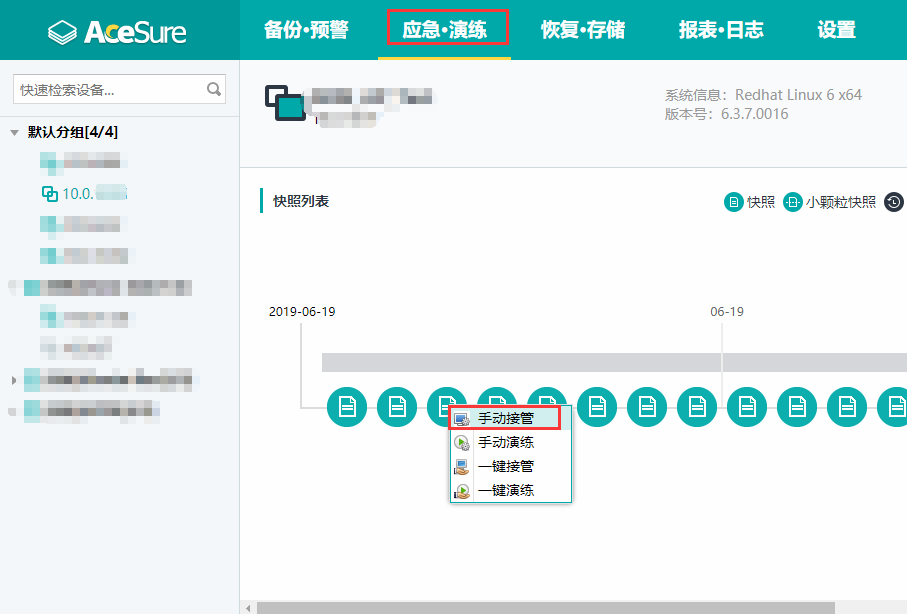The width and height of the screenshot is (907, 614).
Task: Open the dark snapshot history clock icon
Action: click(x=893, y=201)
